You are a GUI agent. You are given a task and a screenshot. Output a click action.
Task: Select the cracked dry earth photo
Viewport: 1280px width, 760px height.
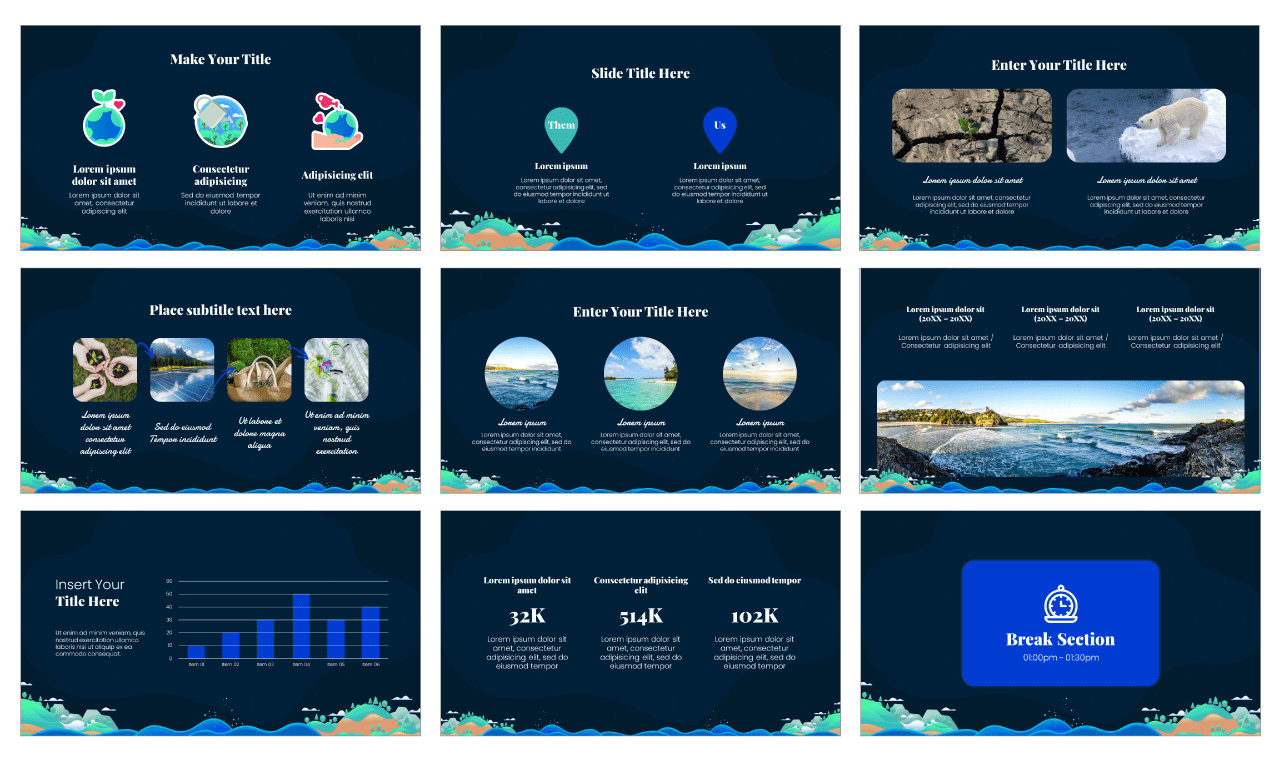[972, 126]
